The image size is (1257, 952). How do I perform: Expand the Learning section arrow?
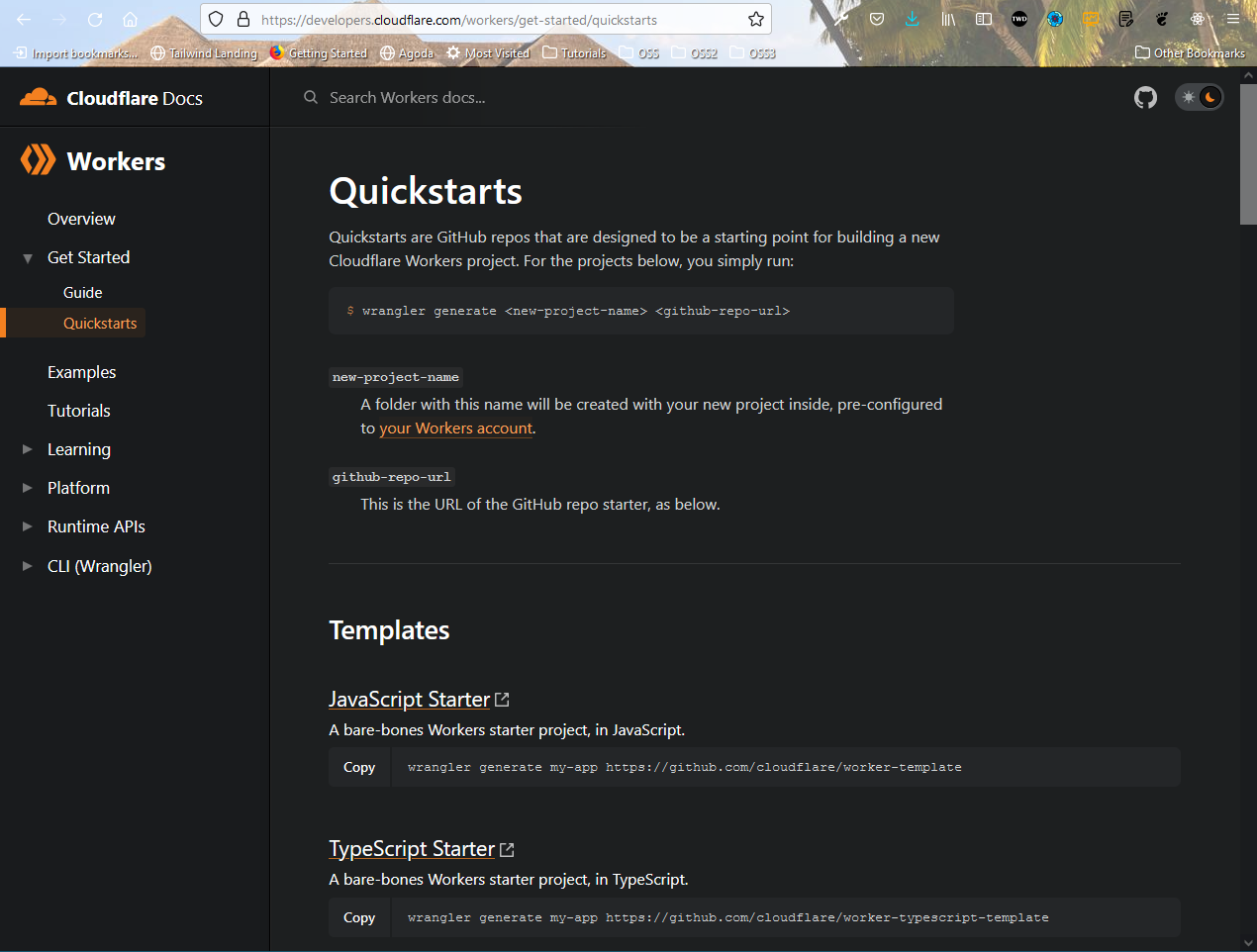(x=28, y=449)
